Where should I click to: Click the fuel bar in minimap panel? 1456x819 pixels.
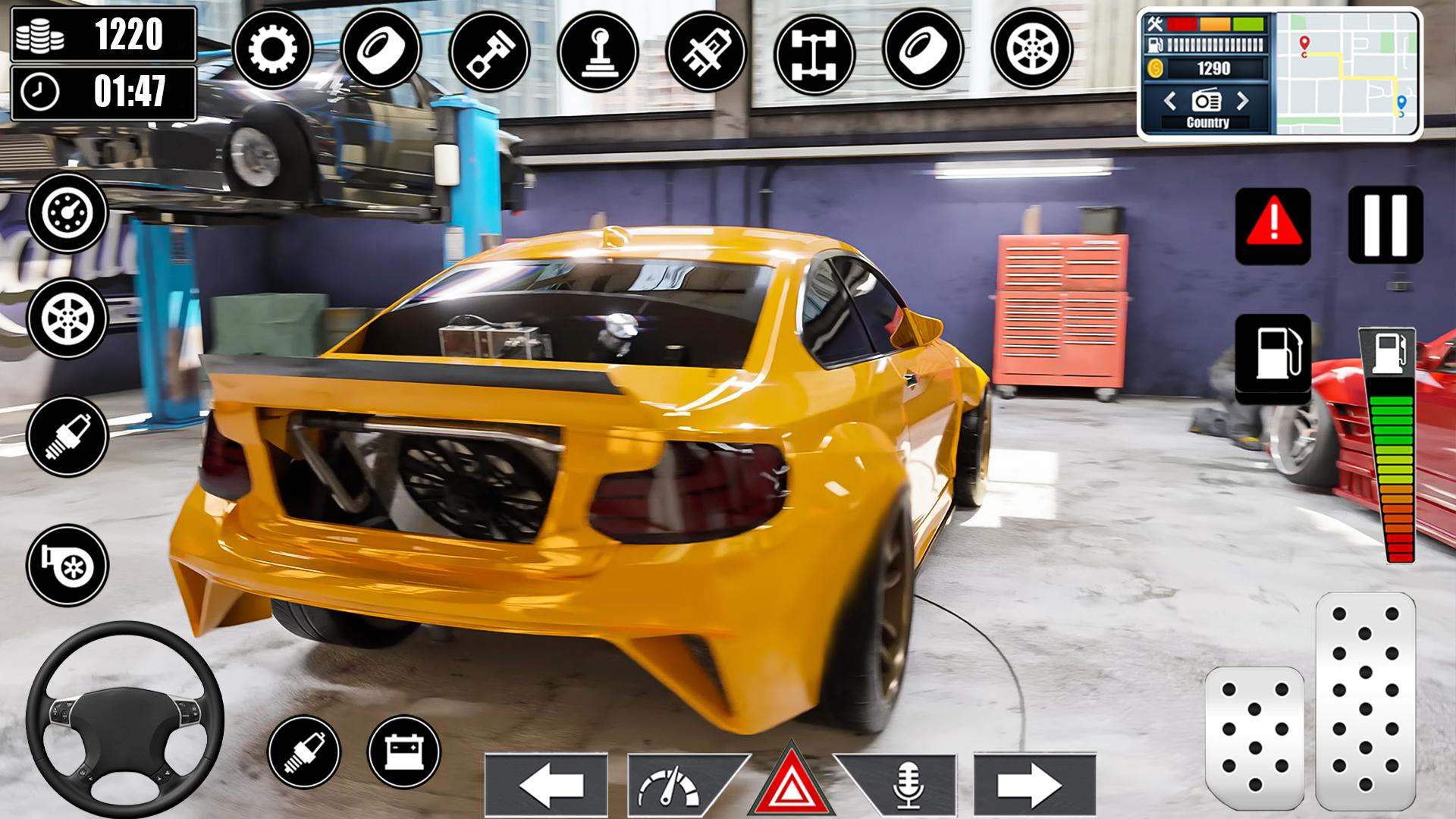pos(1216,45)
